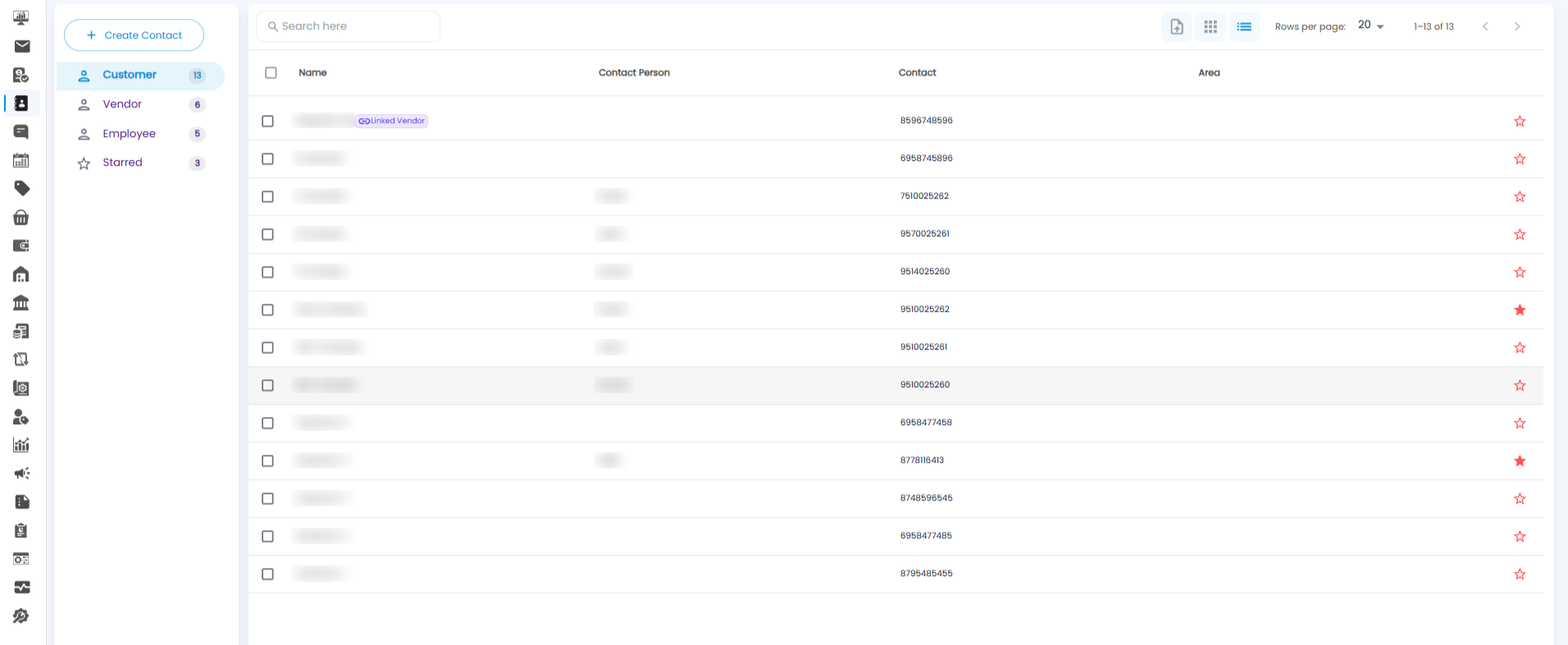This screenshot has width=1568, height=645.
Task: Click the Customer count badge 13
Action: click(x=197, y=75)
